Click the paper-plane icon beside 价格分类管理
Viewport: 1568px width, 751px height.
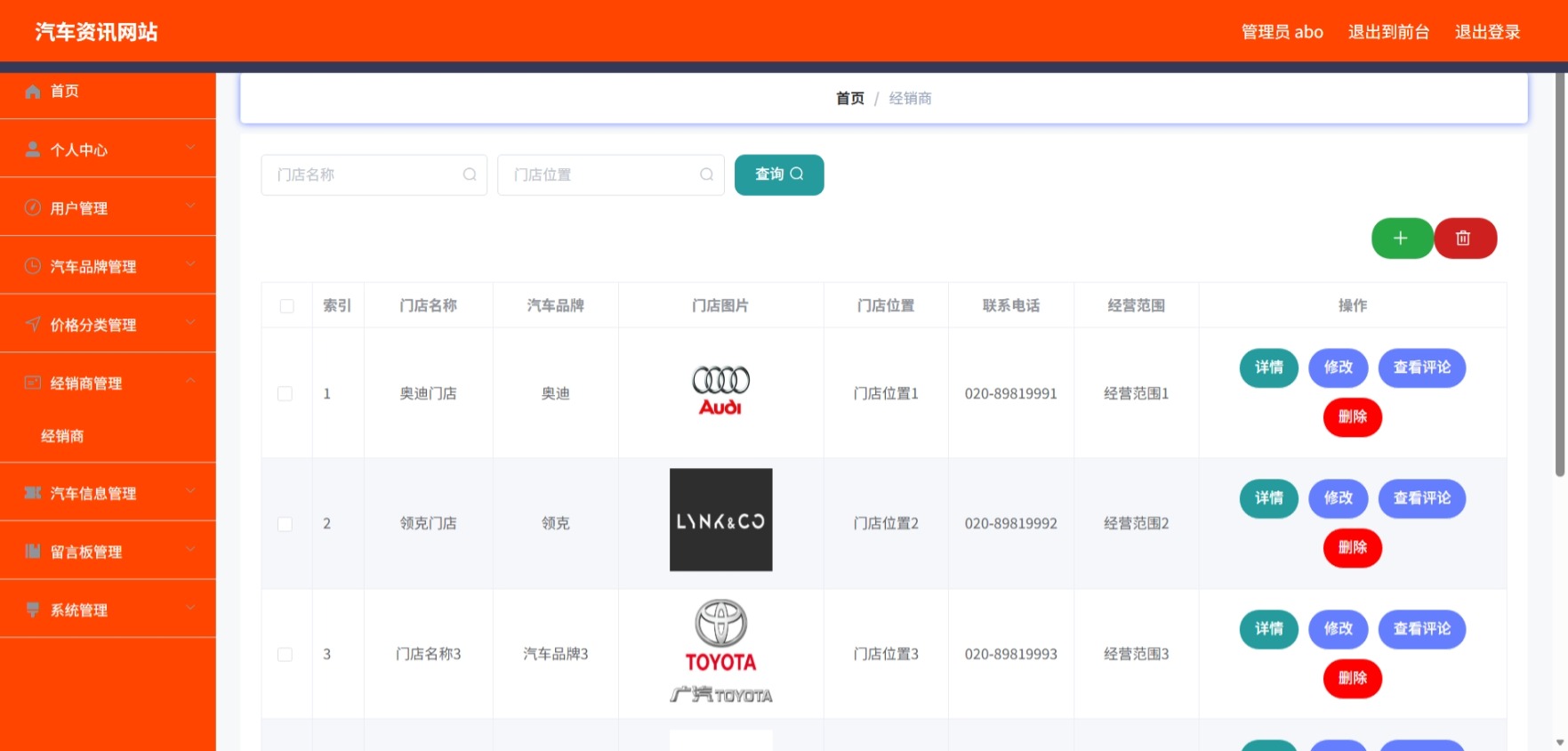(x=33, y=324)
